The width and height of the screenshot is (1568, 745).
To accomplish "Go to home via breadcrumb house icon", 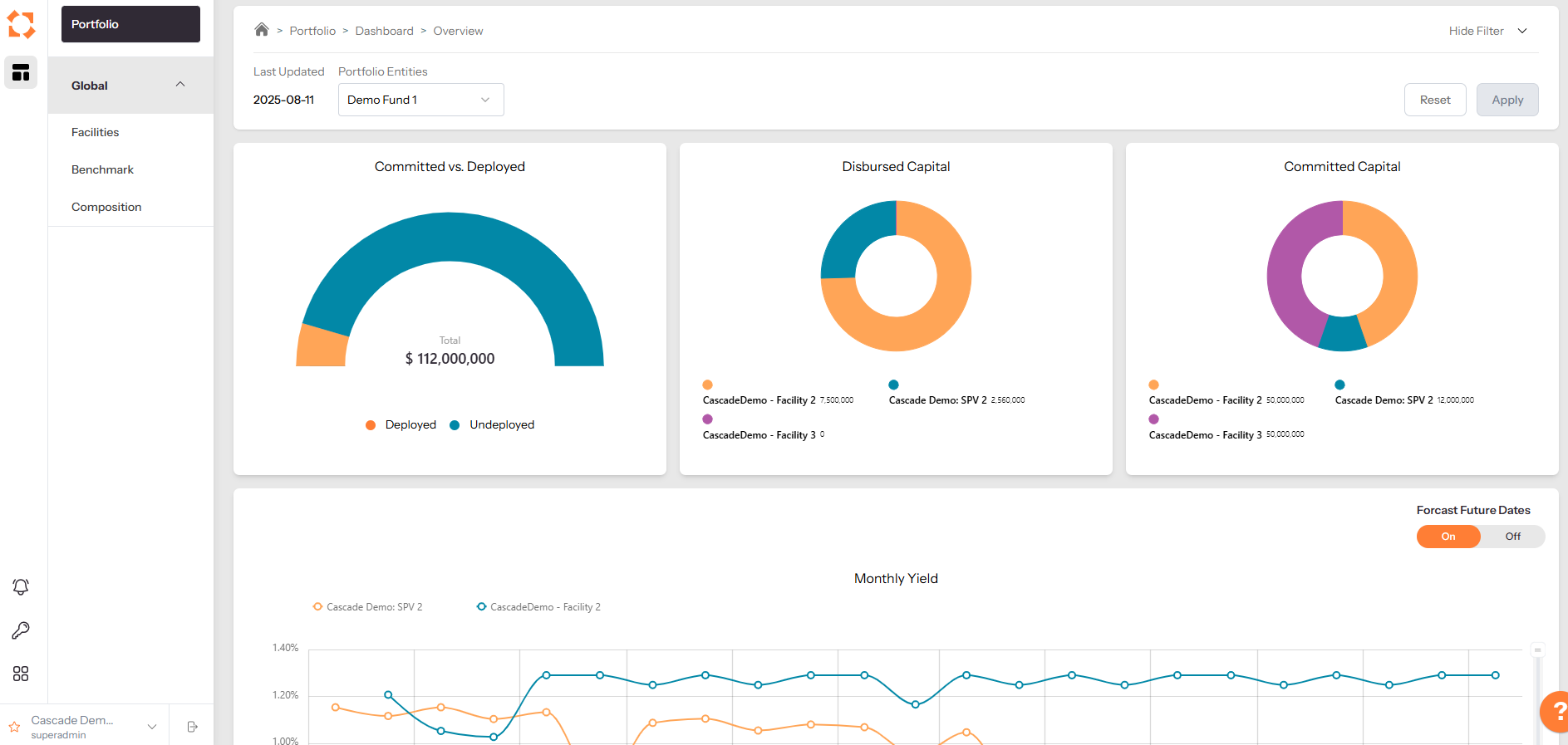I will pyautogui.click(x=262, y=30).
